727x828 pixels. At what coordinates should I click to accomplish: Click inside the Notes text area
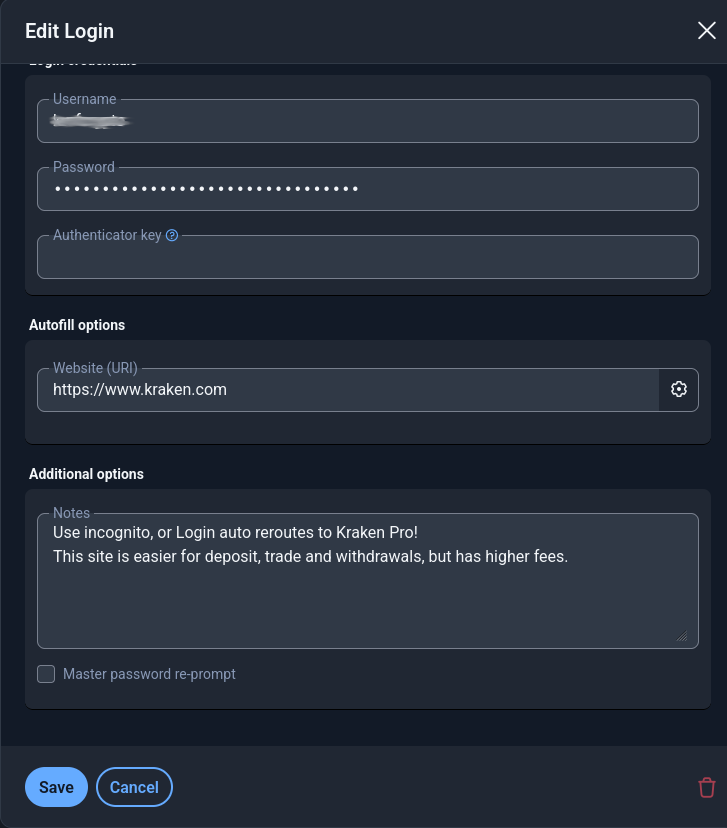367,581
